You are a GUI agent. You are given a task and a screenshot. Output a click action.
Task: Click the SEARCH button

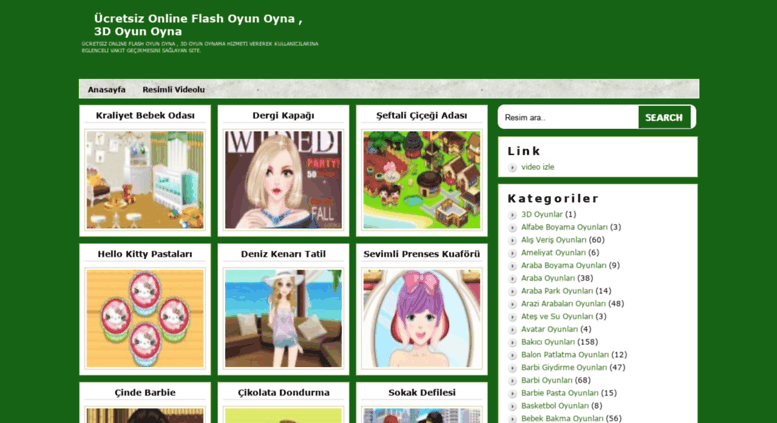pyautogui.click(x=664, y=117)
